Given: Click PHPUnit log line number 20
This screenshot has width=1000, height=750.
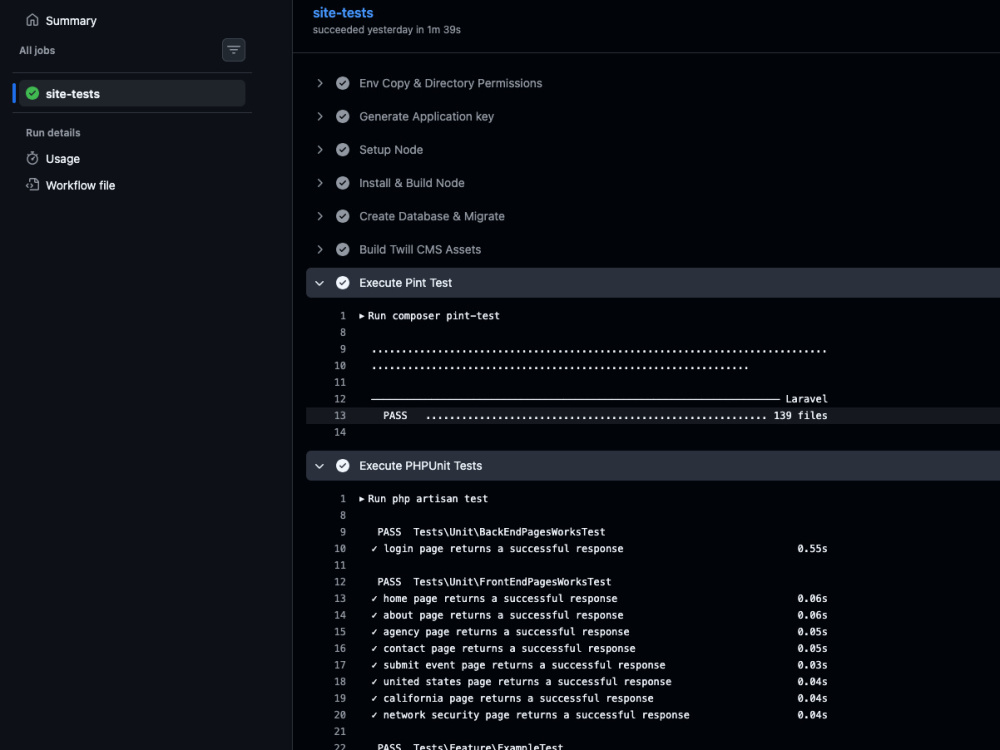Looking at the screenshot, I should (x=340, y=715).
